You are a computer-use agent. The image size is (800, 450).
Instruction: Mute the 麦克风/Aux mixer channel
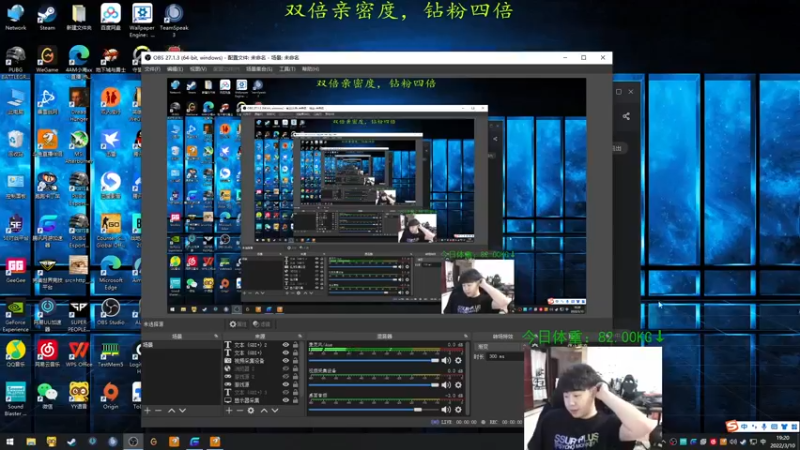(x=446, y=360)
